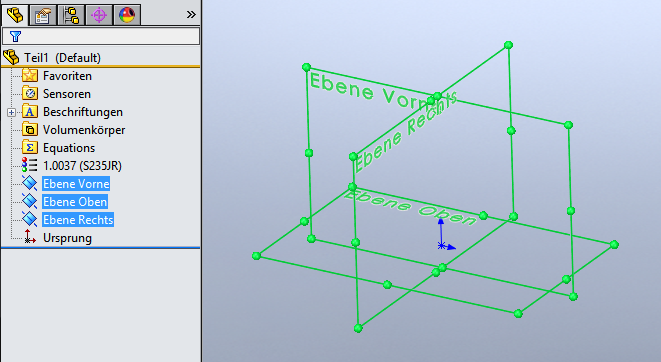
Task: Click the Ebene Rechts plane icon
Action: point(30,220)
